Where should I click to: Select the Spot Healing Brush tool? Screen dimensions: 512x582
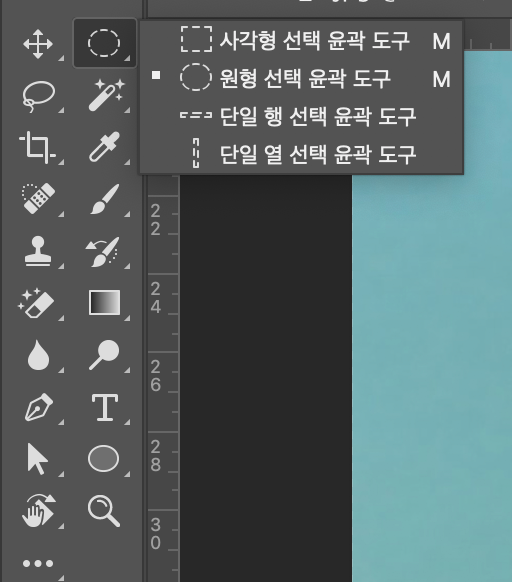click(39, 199)
